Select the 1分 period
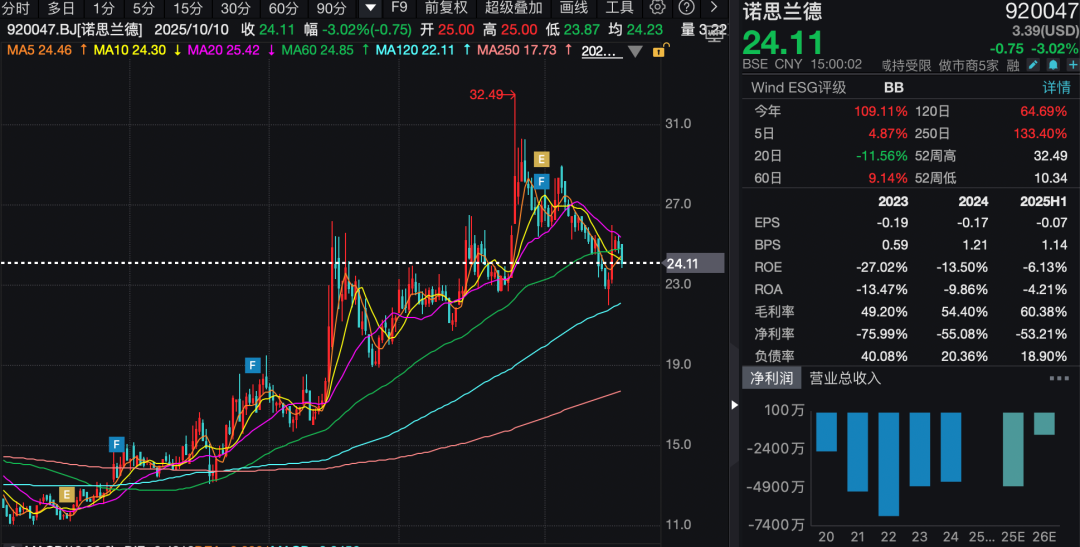 pos(104,8)
